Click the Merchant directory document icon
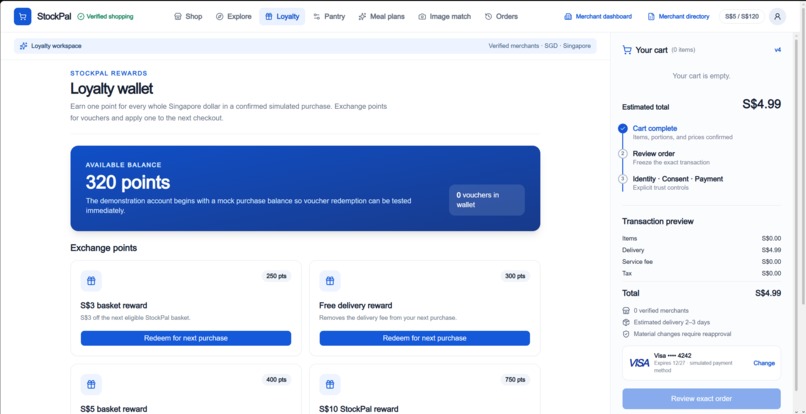The image size is (806, 414). [651, 16]
